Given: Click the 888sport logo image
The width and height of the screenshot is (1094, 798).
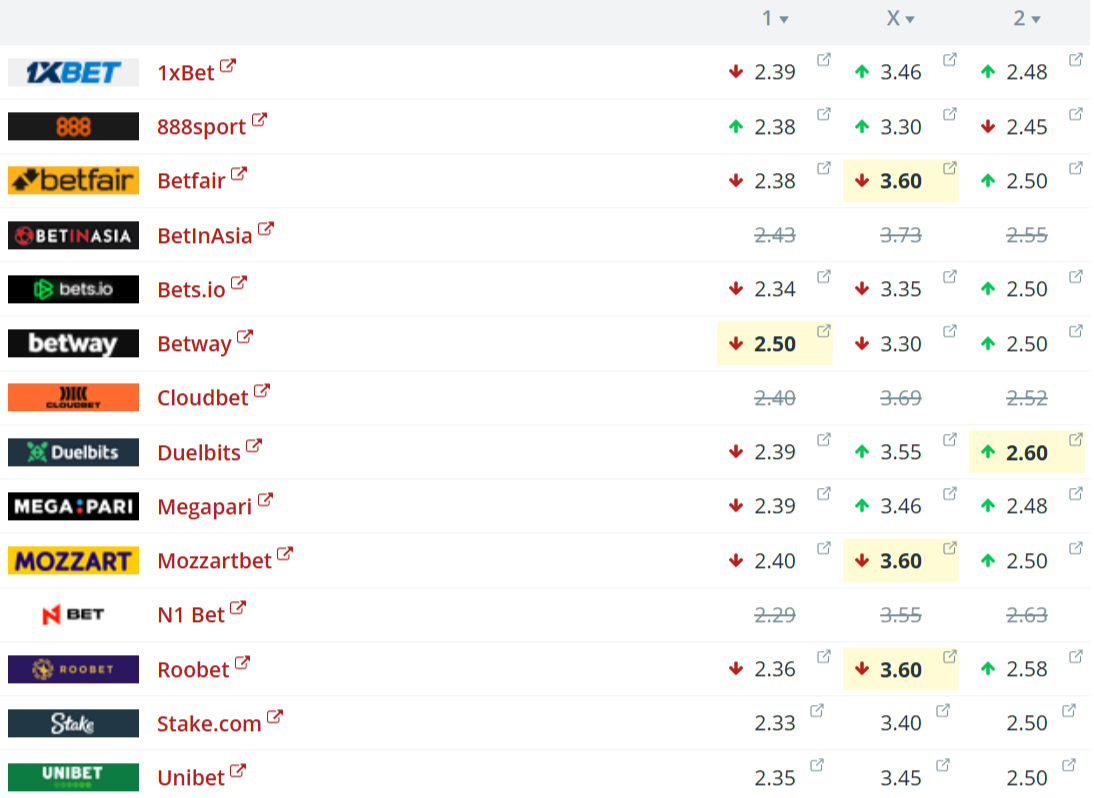Looking at the screenshot, I should click(x=73, y=126).
